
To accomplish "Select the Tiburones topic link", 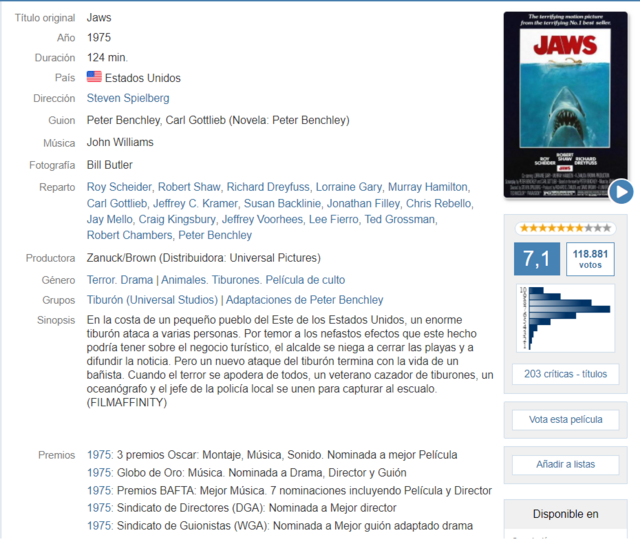I will [x=236, y=280].
